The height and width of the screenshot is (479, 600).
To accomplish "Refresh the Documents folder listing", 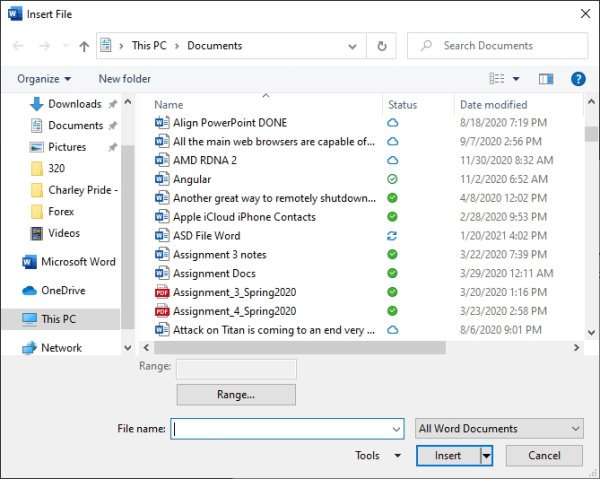I will tap(382, 46).
